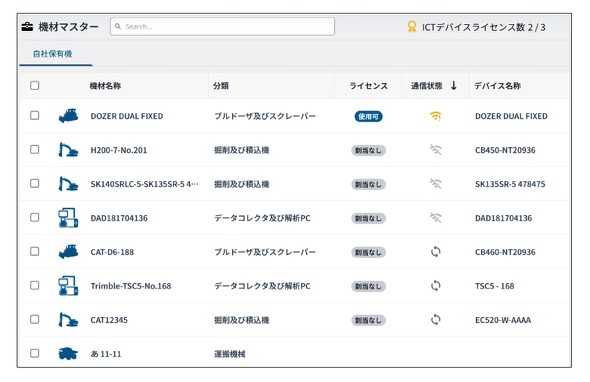Click the excavator icon for CAT12345
590x382 pixels.
[x=68, y=320]
